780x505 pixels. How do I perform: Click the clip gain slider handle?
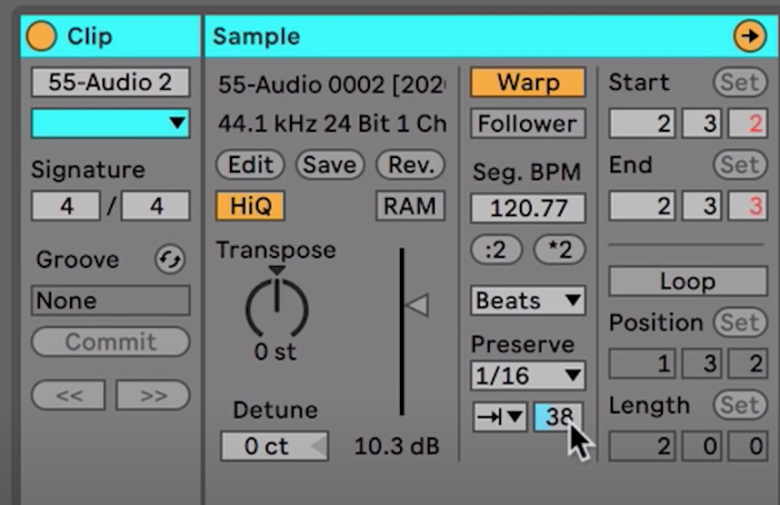pos(417,305)
